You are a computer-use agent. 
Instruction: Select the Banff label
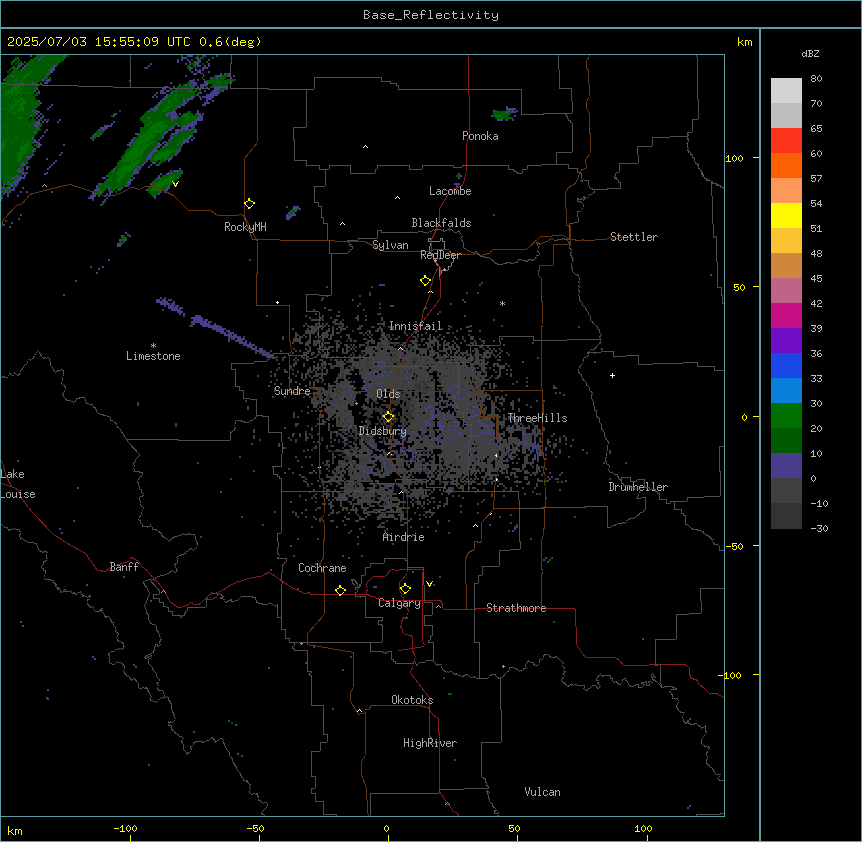click(x=124, y=567)
